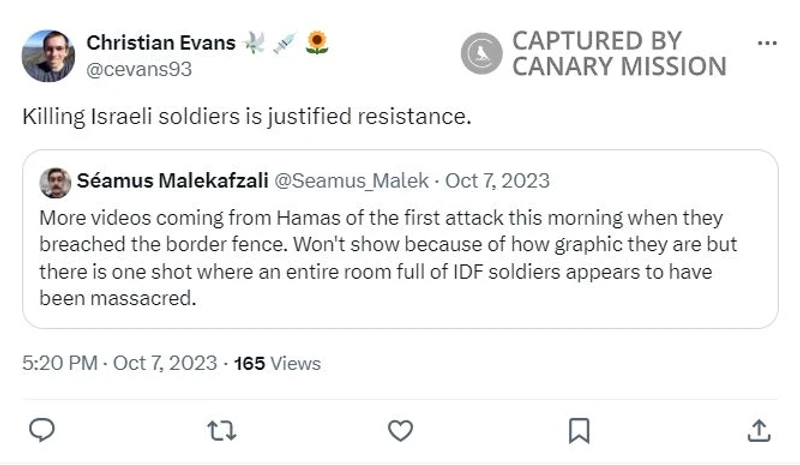Like the post with the heart icon
This screenshot has height=465, width=800.
click(400, 430)
